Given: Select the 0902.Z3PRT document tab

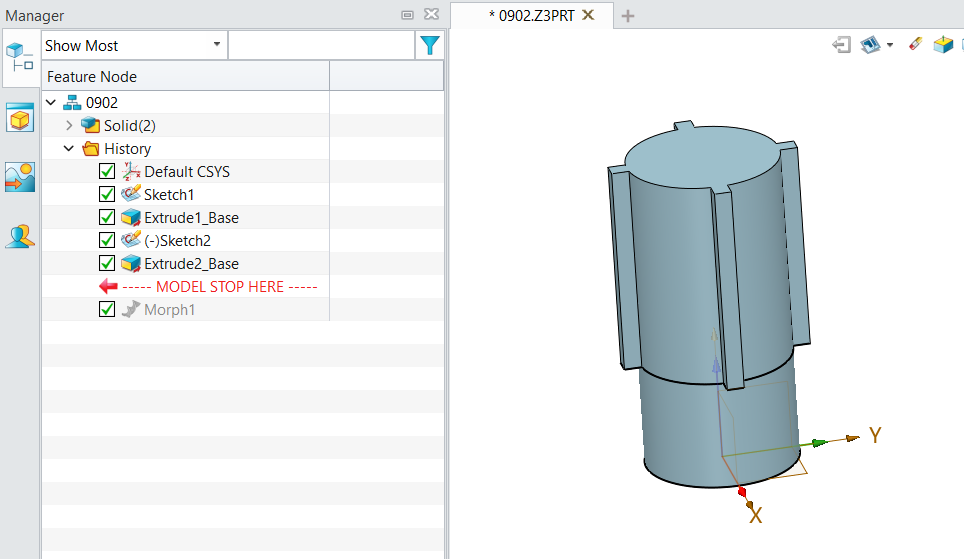Looking at the screenshot, I should point(530,15).
